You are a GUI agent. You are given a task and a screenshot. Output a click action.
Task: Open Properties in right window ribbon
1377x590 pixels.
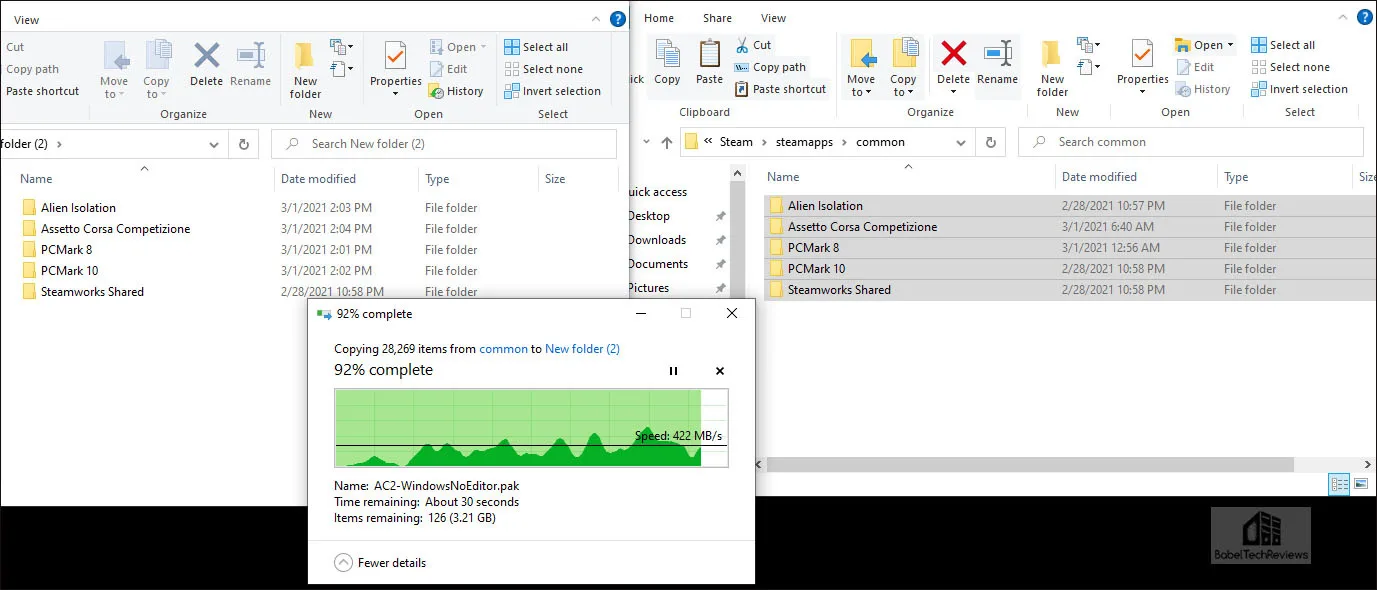click(x=1143, y=66)
